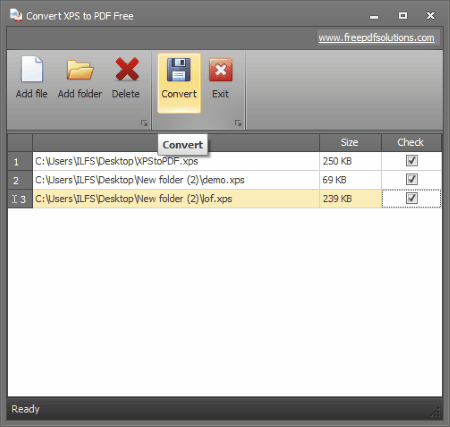Start conversion with Convert floppy icon

[179, 70]
